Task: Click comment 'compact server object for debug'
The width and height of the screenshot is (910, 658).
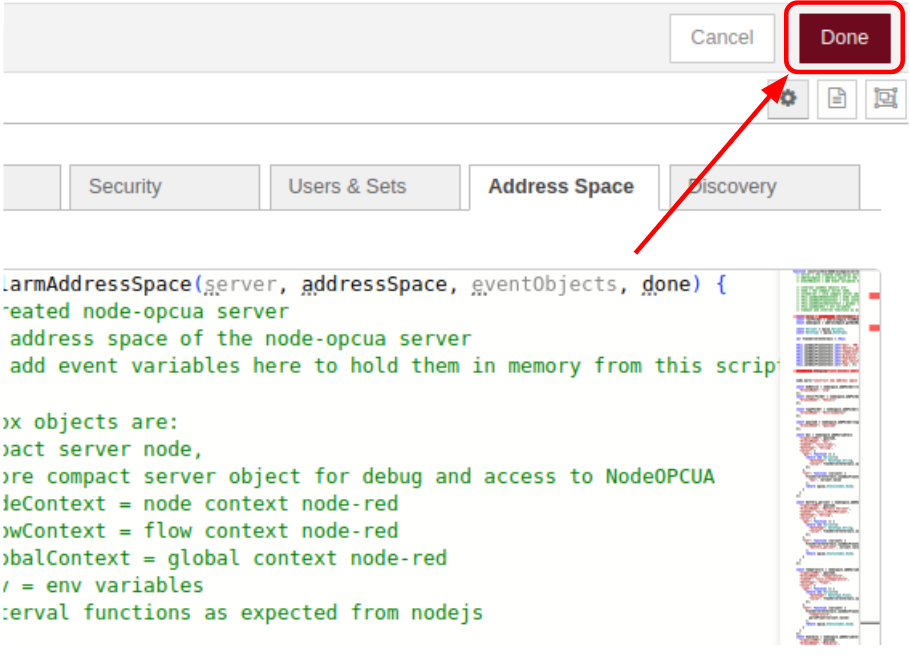Action: [234, 476]
